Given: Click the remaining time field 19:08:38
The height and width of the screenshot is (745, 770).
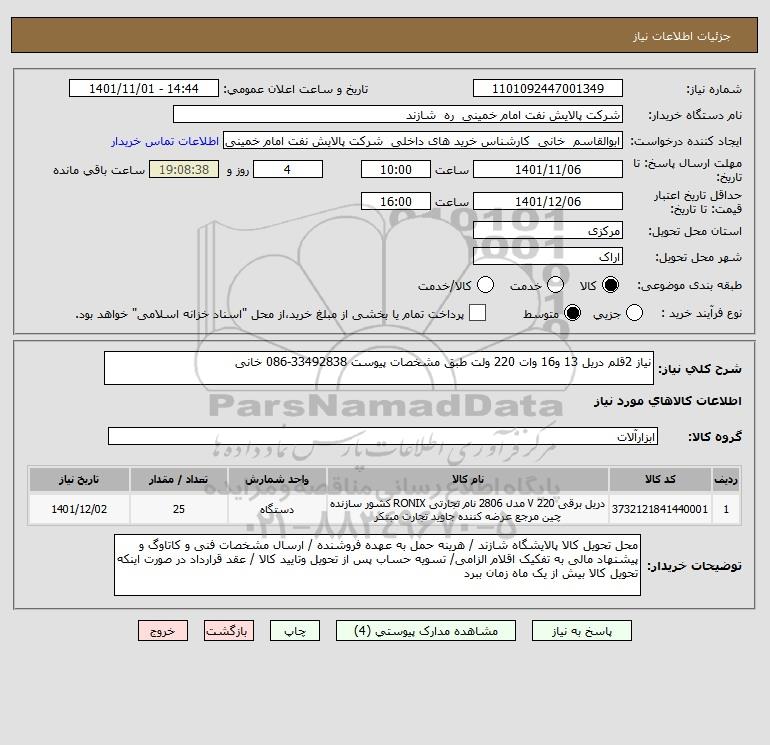Looking at the screenshot, I should tap(184, 169).
